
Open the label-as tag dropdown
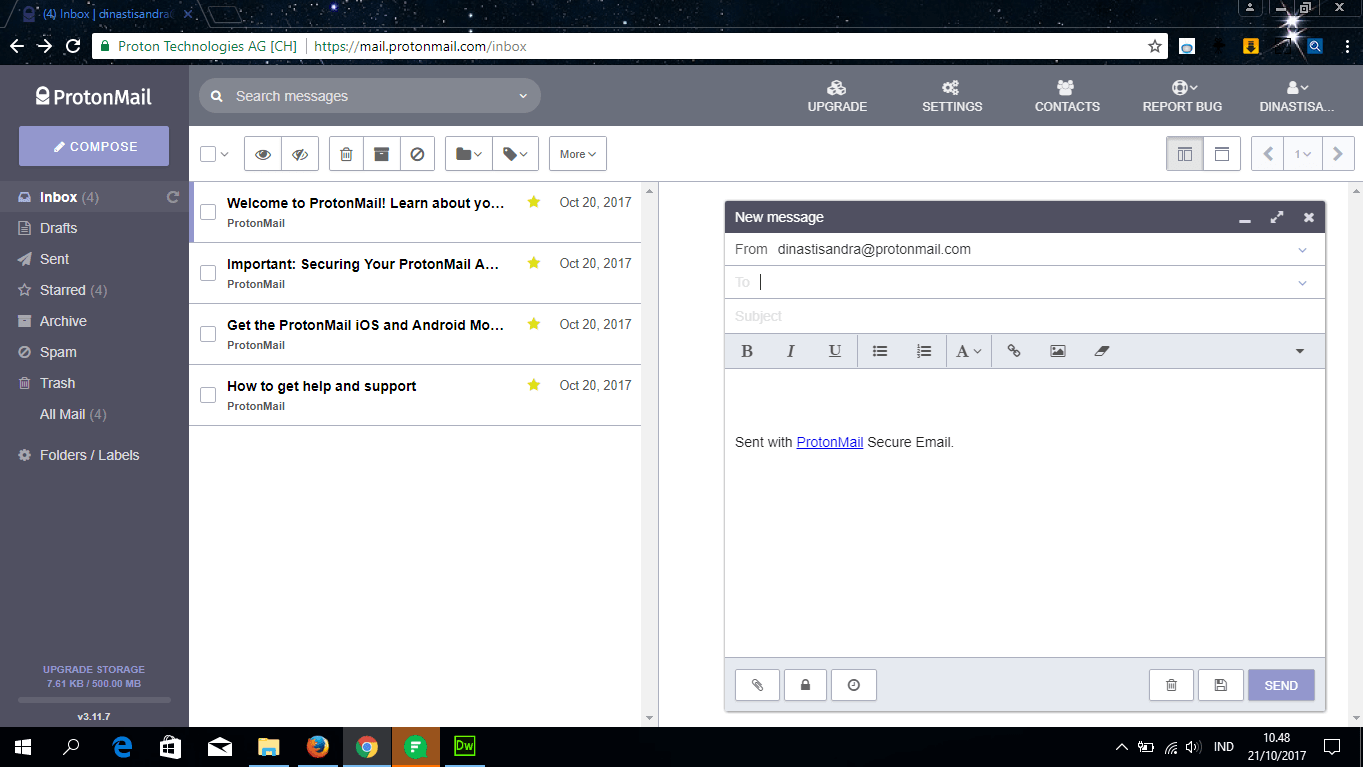pyautogui.click(x=516, y=154)
